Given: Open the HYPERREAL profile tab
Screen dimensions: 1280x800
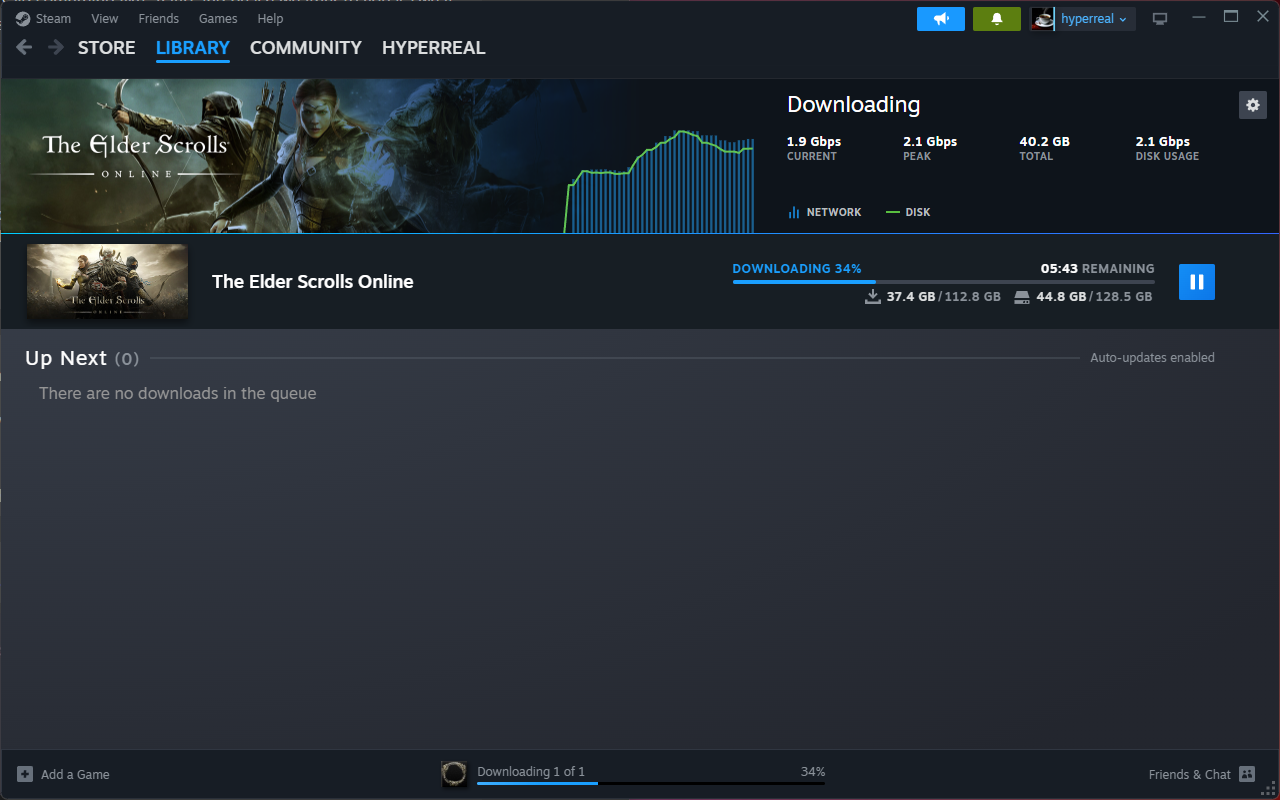Looking at the screenshot, I should point(433,47).
